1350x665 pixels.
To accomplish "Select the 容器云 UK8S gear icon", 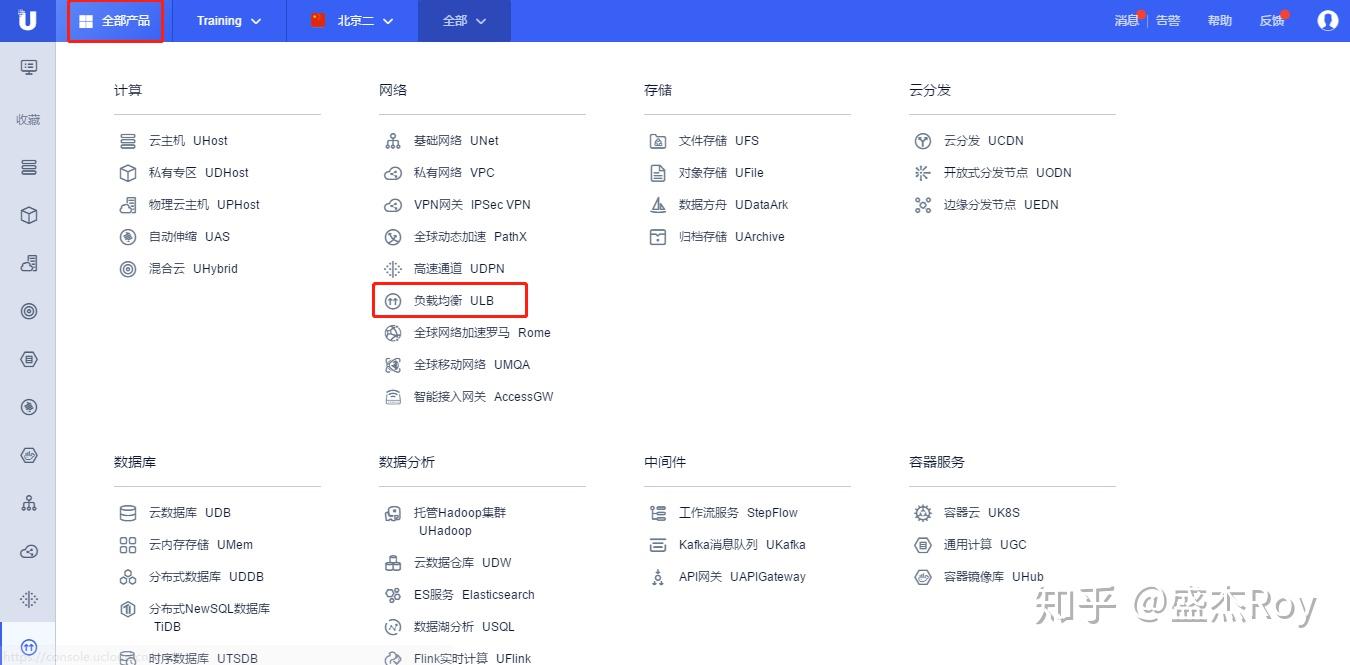I will [x=922, y=512].
